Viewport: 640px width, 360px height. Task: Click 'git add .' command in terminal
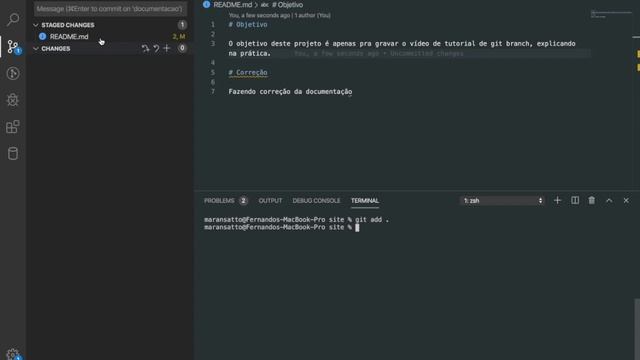pyautogui.click(x=372, y=220)
